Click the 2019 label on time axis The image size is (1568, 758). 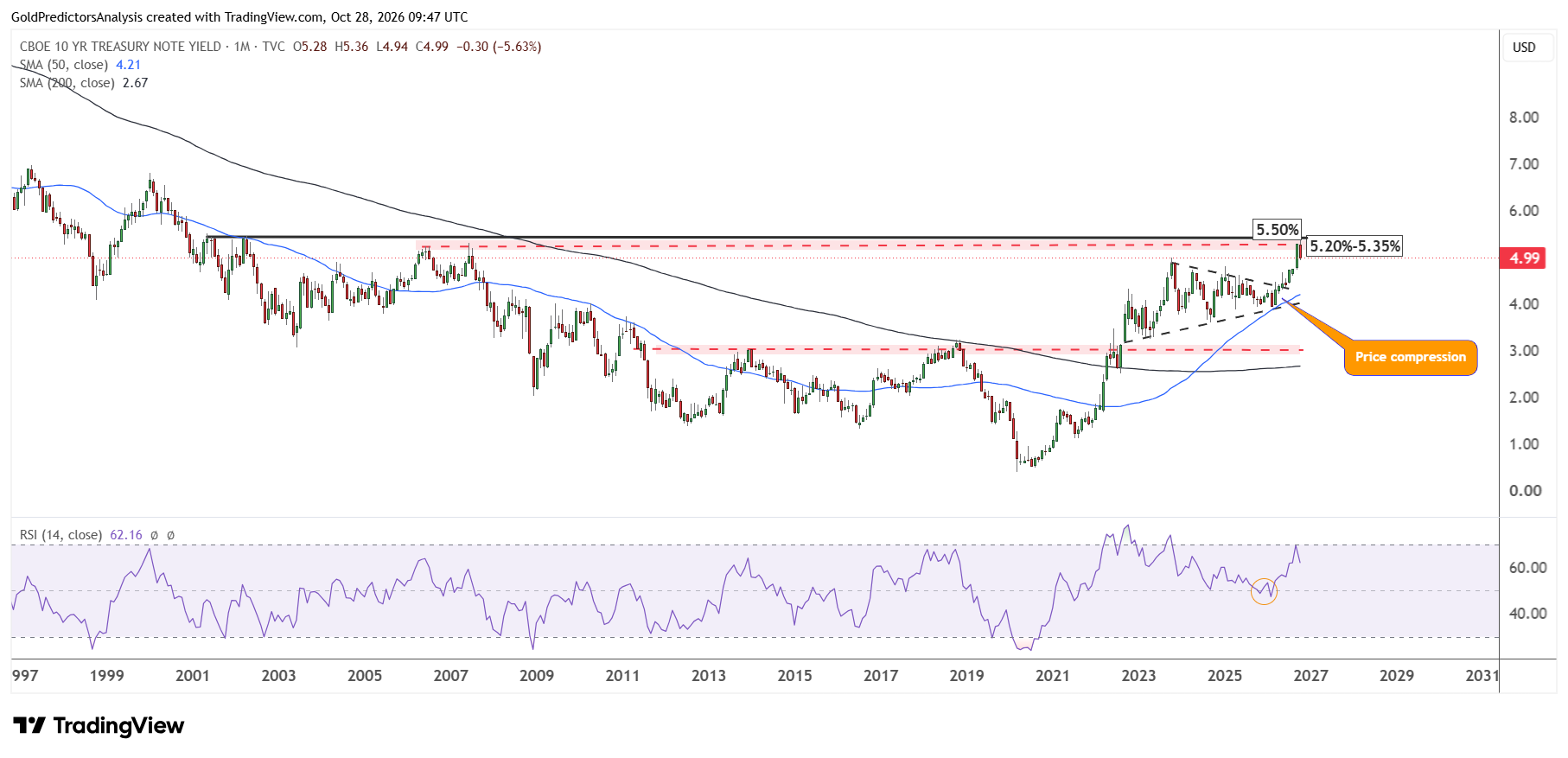click(x=966, y=676)
